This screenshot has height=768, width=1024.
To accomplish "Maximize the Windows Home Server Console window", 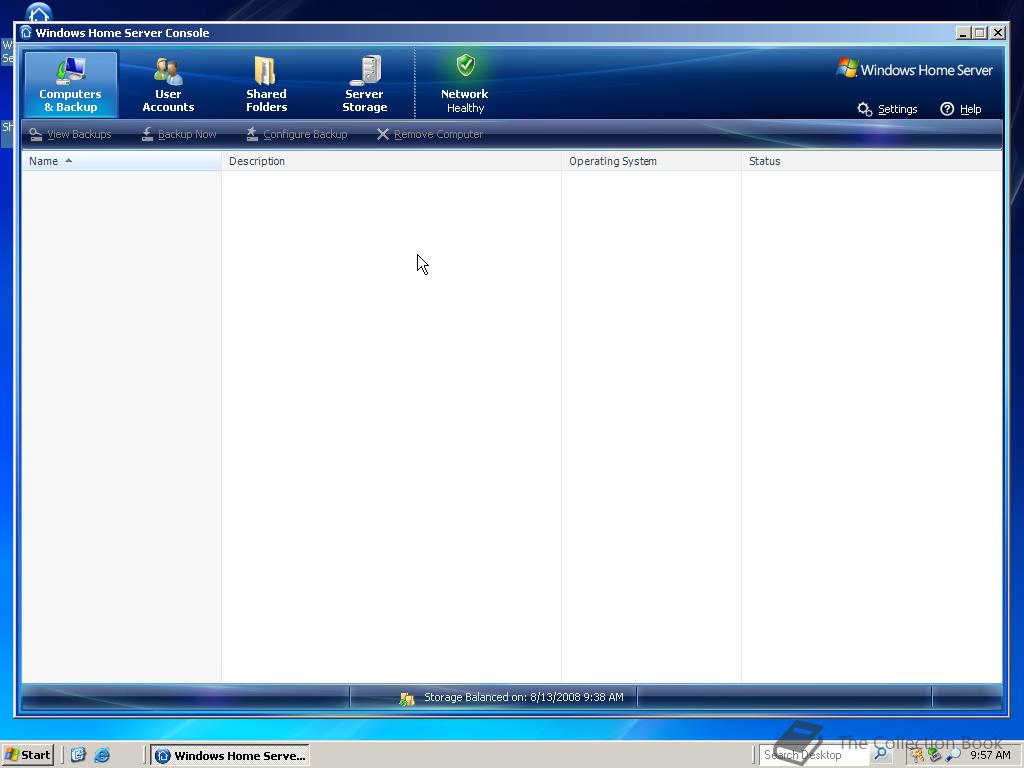I will pos(980,33).
